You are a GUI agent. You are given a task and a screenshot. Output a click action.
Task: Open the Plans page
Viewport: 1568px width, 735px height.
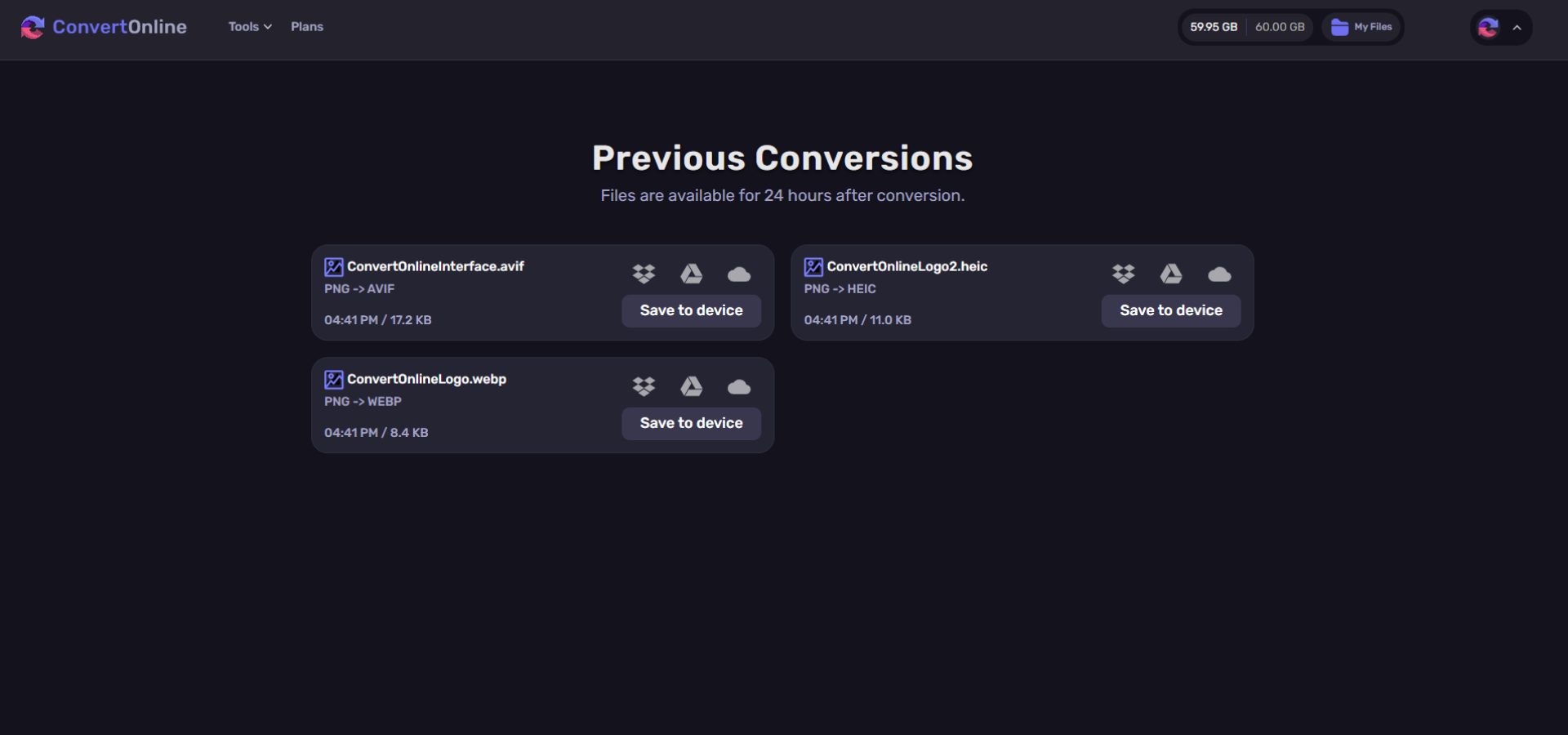click(306, 26)
